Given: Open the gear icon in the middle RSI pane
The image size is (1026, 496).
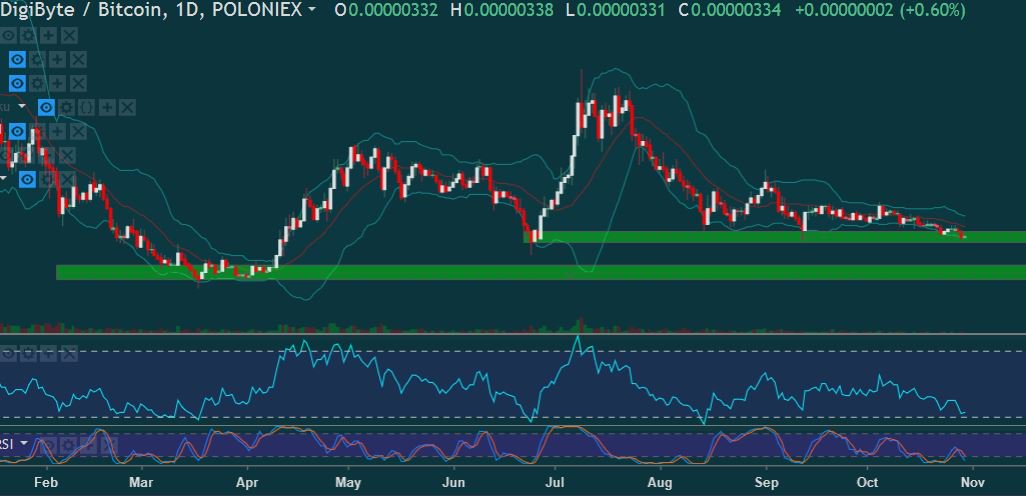Looking at the screenshot, I should point(28,353).
